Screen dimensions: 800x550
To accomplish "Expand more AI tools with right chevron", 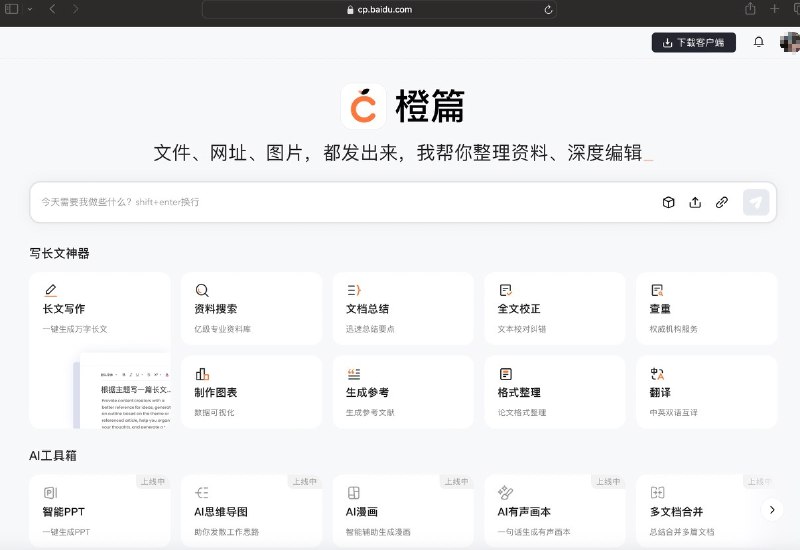I will click(772, 510).
